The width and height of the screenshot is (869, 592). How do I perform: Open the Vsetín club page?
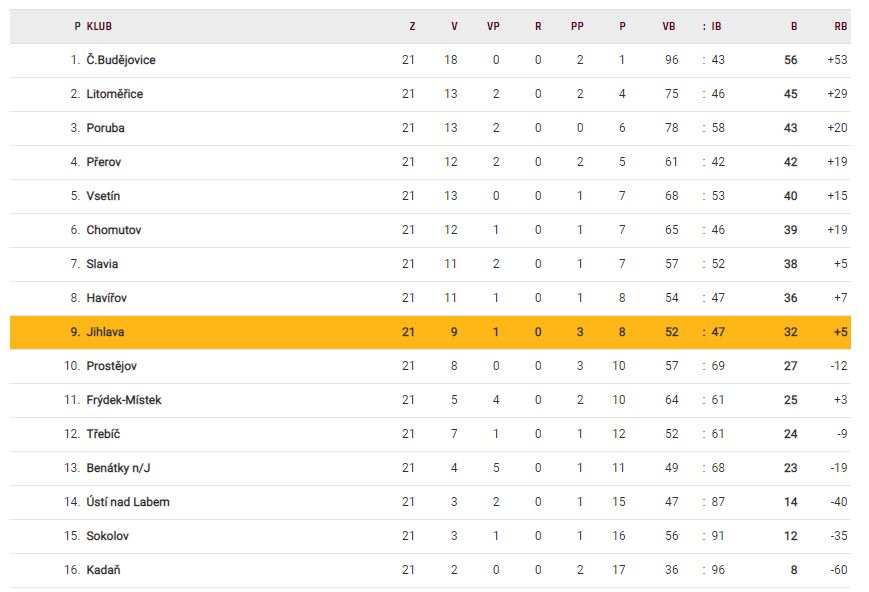(103, 196)
